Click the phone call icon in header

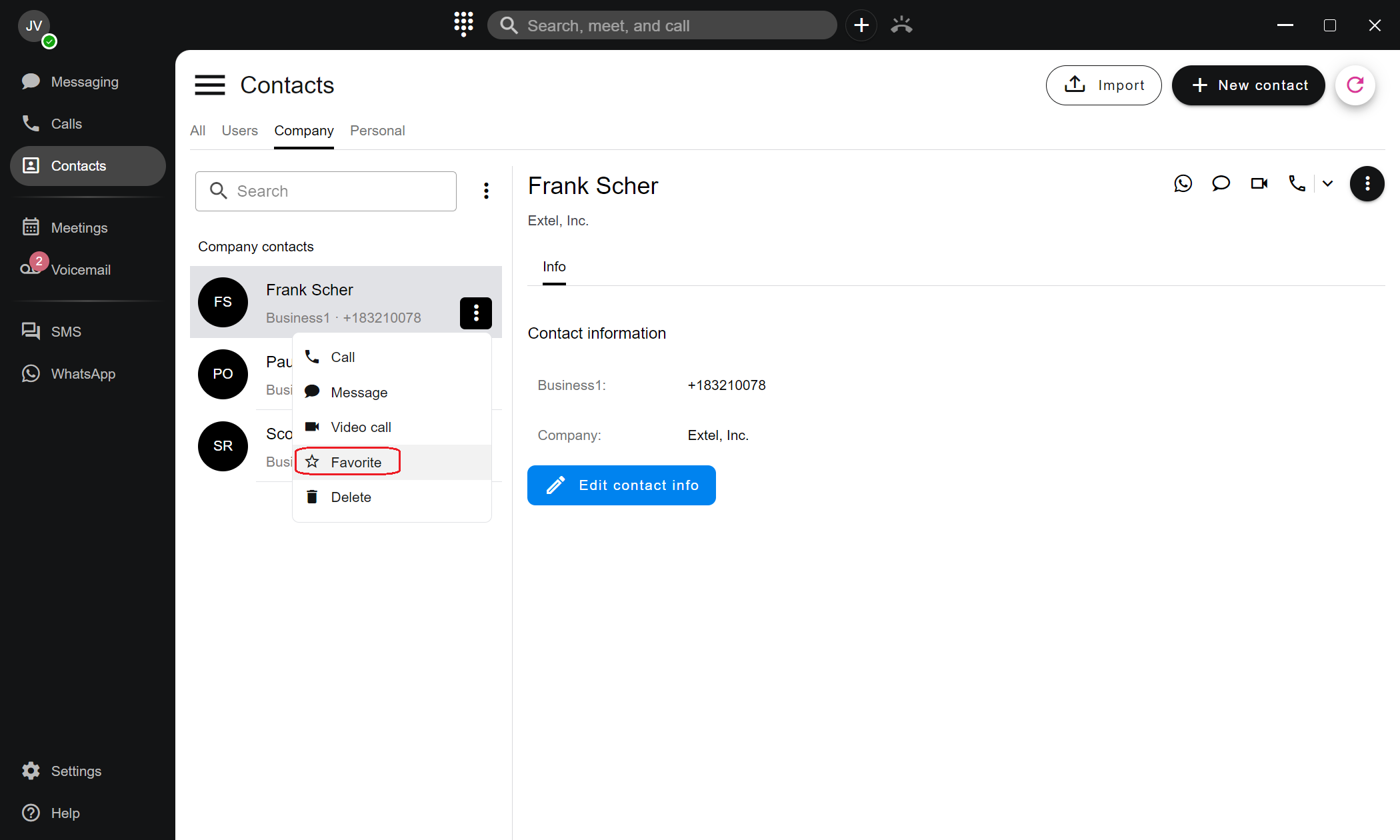click(1297, 183)
